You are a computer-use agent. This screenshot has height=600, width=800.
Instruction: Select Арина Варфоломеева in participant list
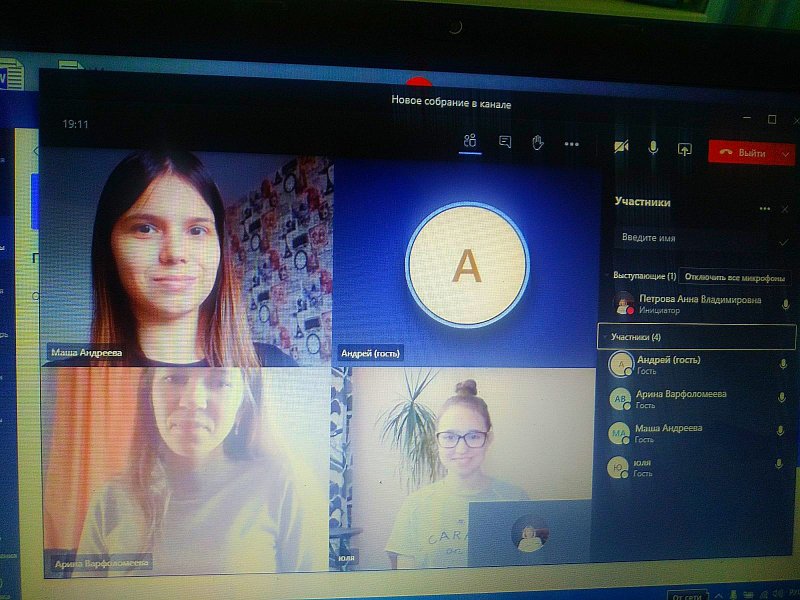coord(697,399)
